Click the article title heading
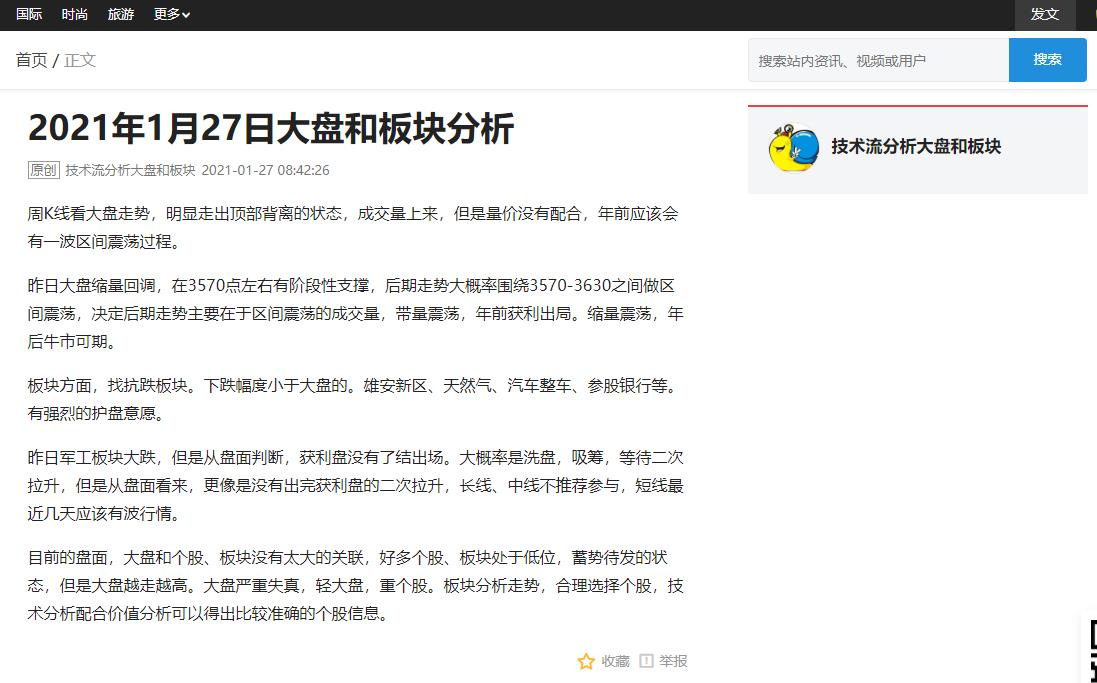This screenshot has height=683, width=1097. click(271, 128)
